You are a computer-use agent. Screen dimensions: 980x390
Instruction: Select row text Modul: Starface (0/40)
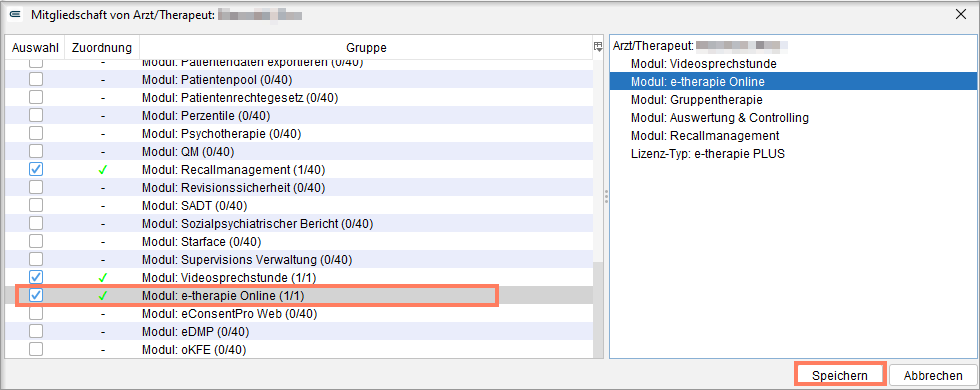pos(201,241)
